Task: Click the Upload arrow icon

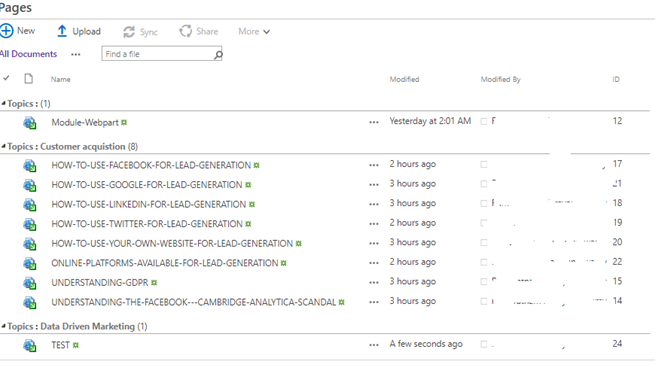Action: pos(62,31)
